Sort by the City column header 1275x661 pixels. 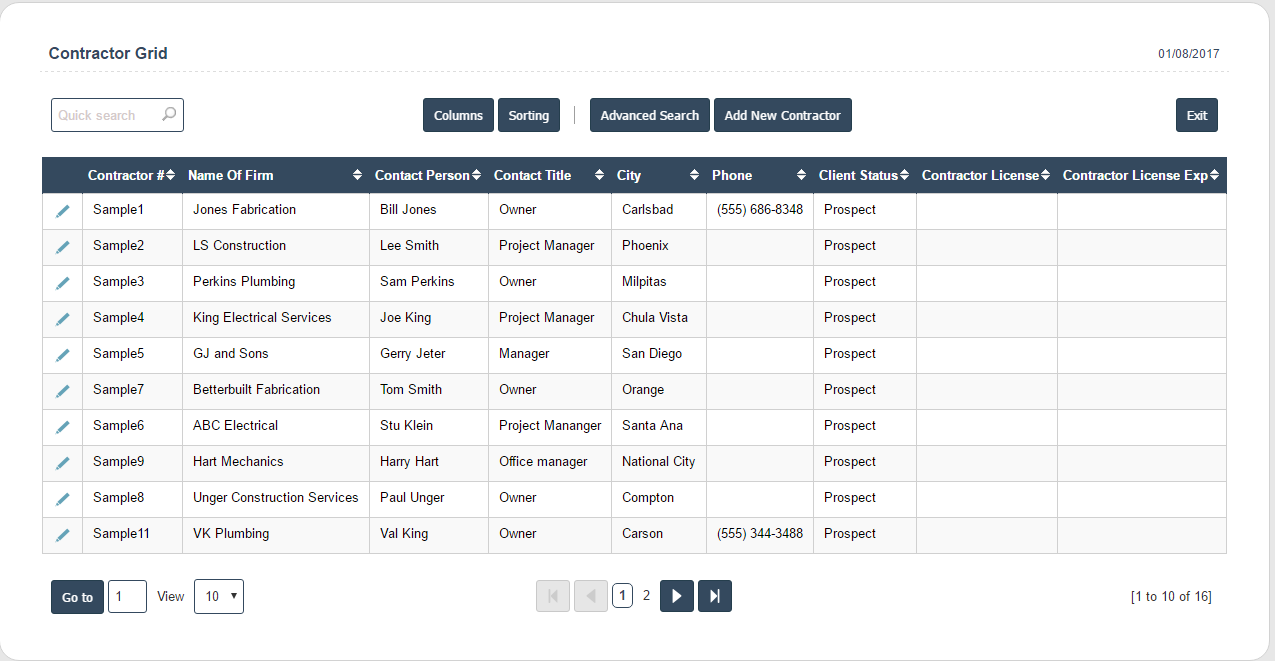694,175
